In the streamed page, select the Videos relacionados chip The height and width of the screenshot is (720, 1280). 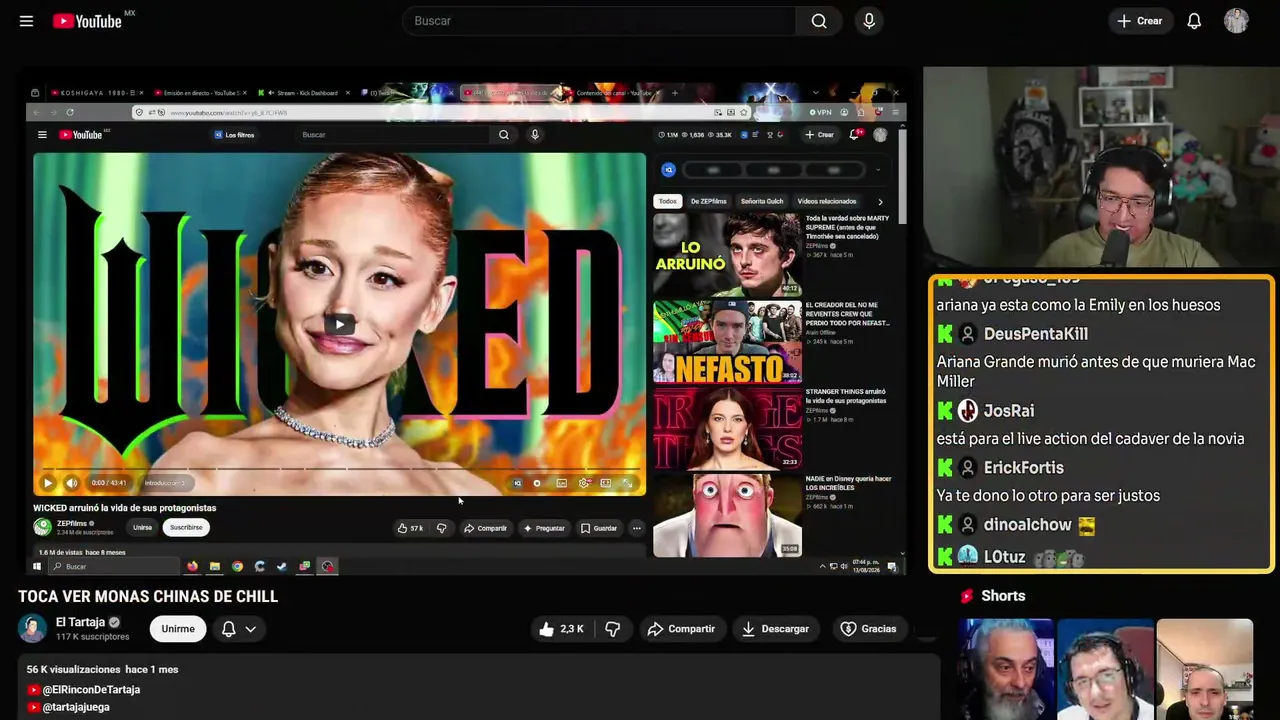(x=827, y=201)
